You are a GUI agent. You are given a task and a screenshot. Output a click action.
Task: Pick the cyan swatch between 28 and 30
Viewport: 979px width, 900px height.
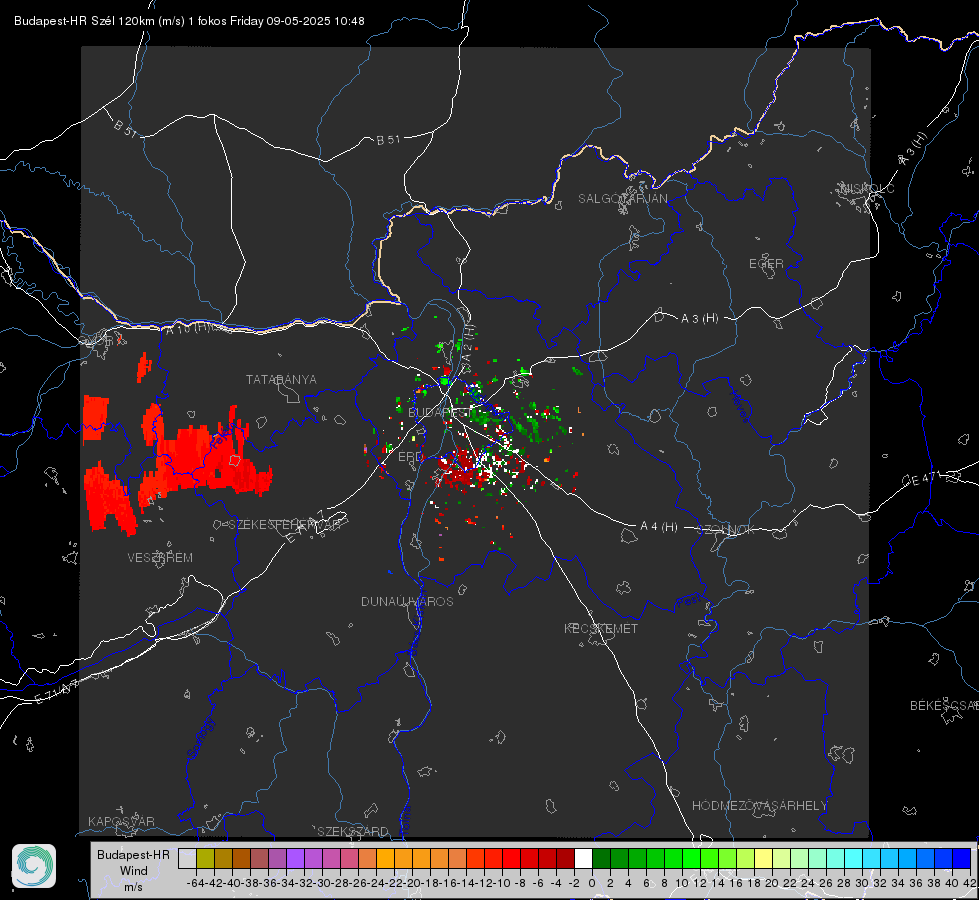854,858
